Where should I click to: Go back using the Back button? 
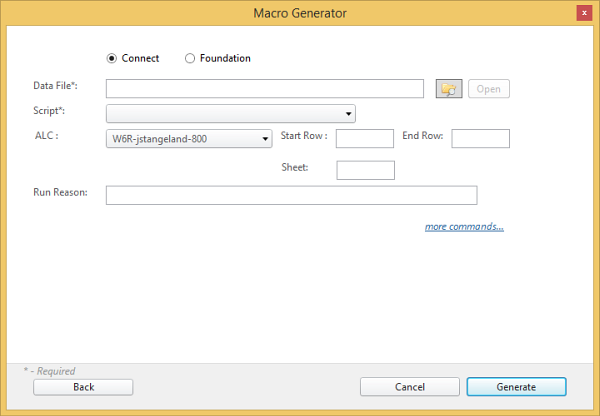pos(83,387)
